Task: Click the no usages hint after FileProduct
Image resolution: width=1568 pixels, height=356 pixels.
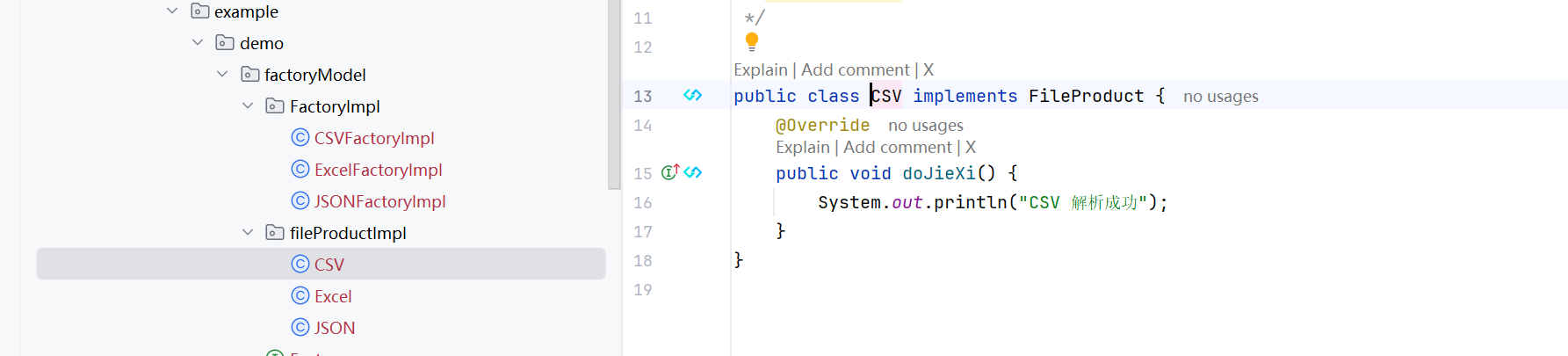Action: (1220, 97)
